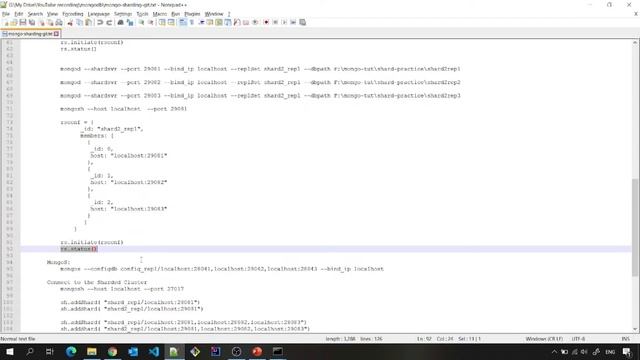The height and width of the screenshot is (360, 640).
Task: Click the UTF-8 encoding status field
Action: (x=578, y=339)
